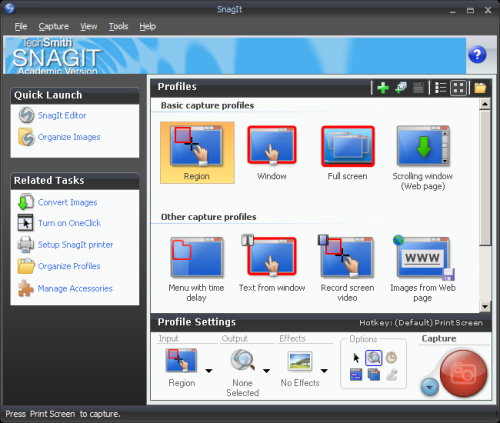Expand the Input dropdown arrow
Image resolution: width=500 pixels, height=423 pixels.
[209, 371]
